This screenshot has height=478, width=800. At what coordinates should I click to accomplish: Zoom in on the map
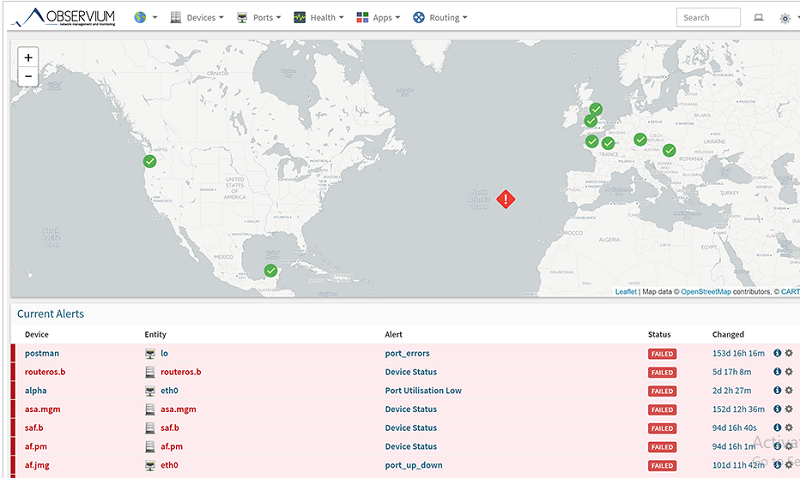pyautogui.click(x=28, y=58)
